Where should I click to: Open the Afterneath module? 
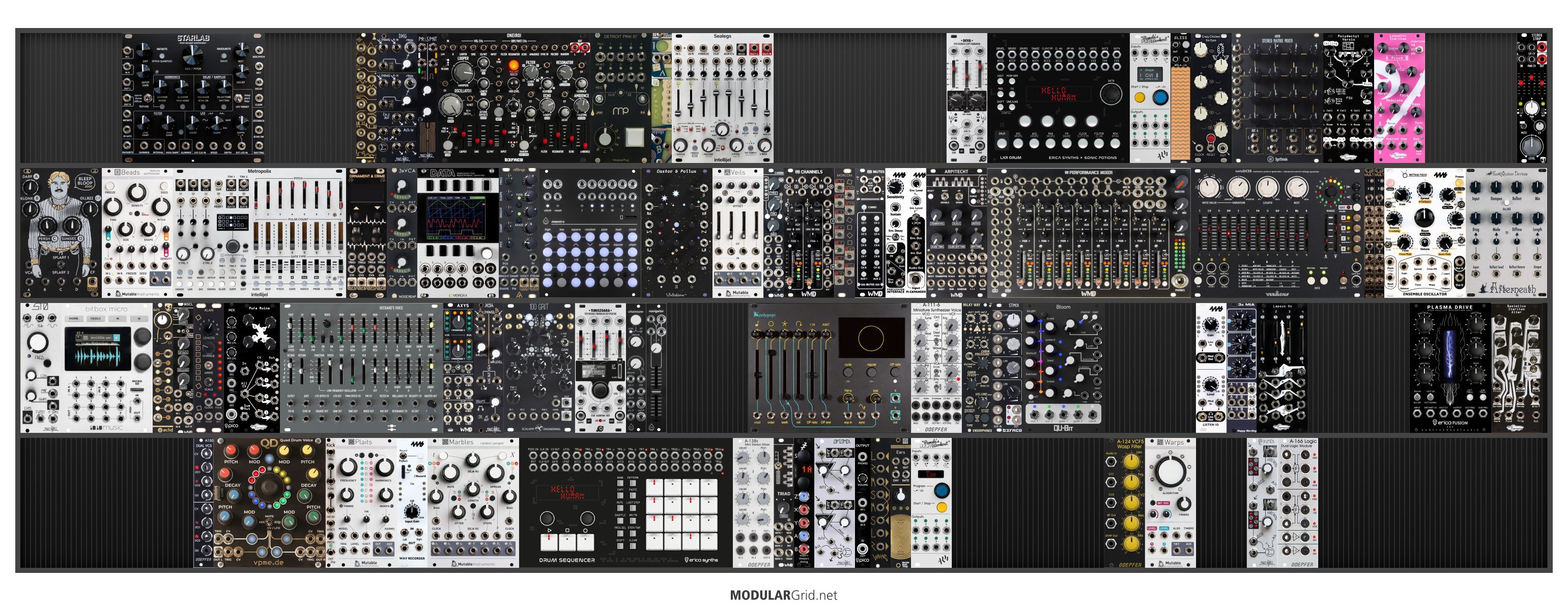coord(1506,233)
